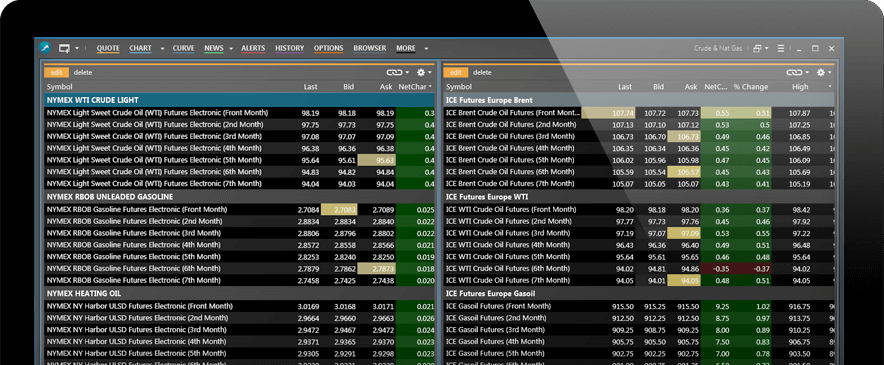
Task: Select the ICE Futures Europe WTI group header
Action: pos(639,197)
